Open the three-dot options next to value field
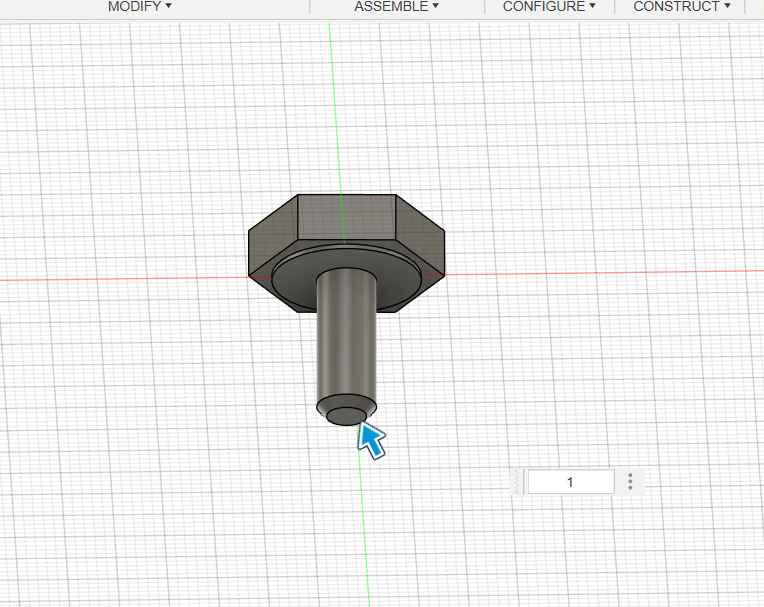 coord(630,481)
